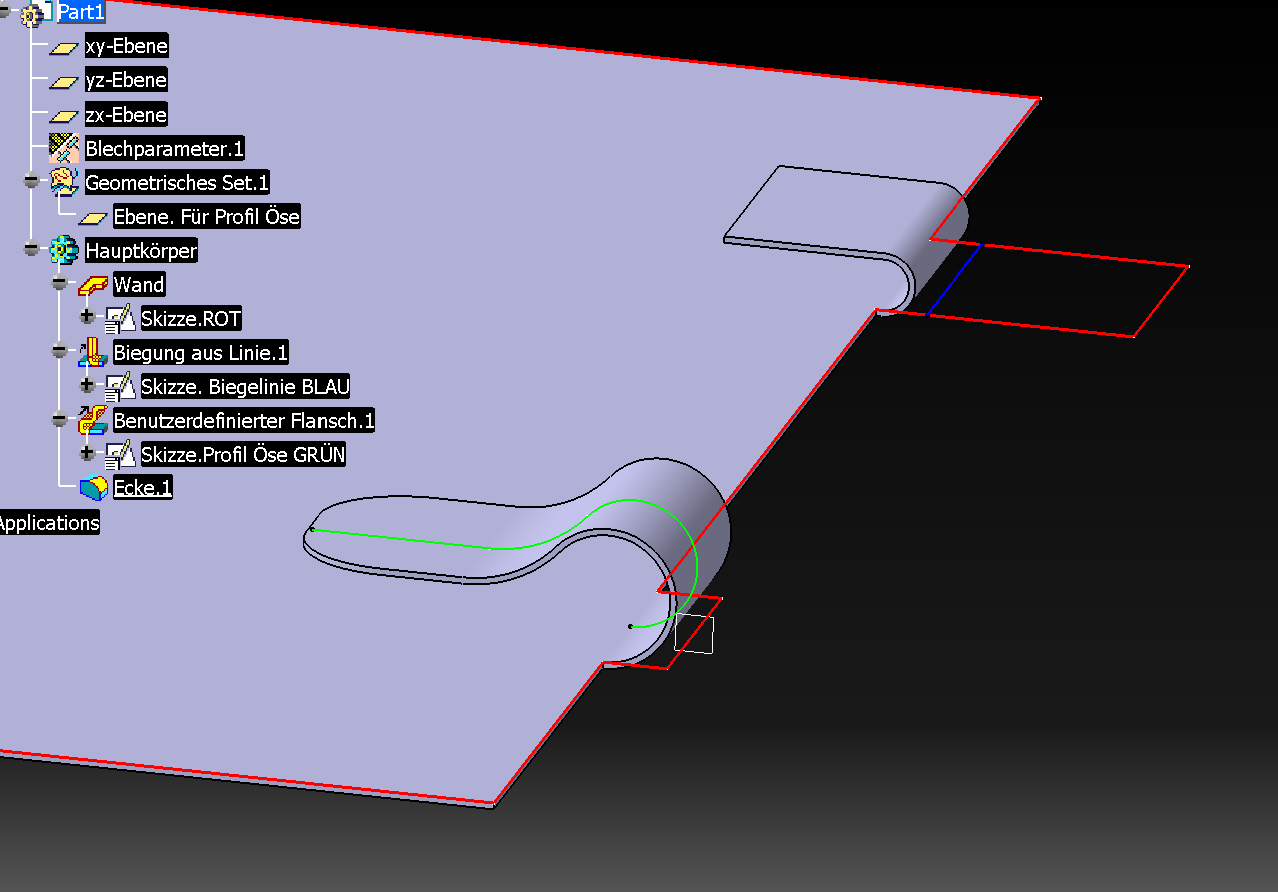Click the Part1 gear icon in tree
This screenshot has width=1278, height=892.
pyautogui.click(x=32, y=14)
